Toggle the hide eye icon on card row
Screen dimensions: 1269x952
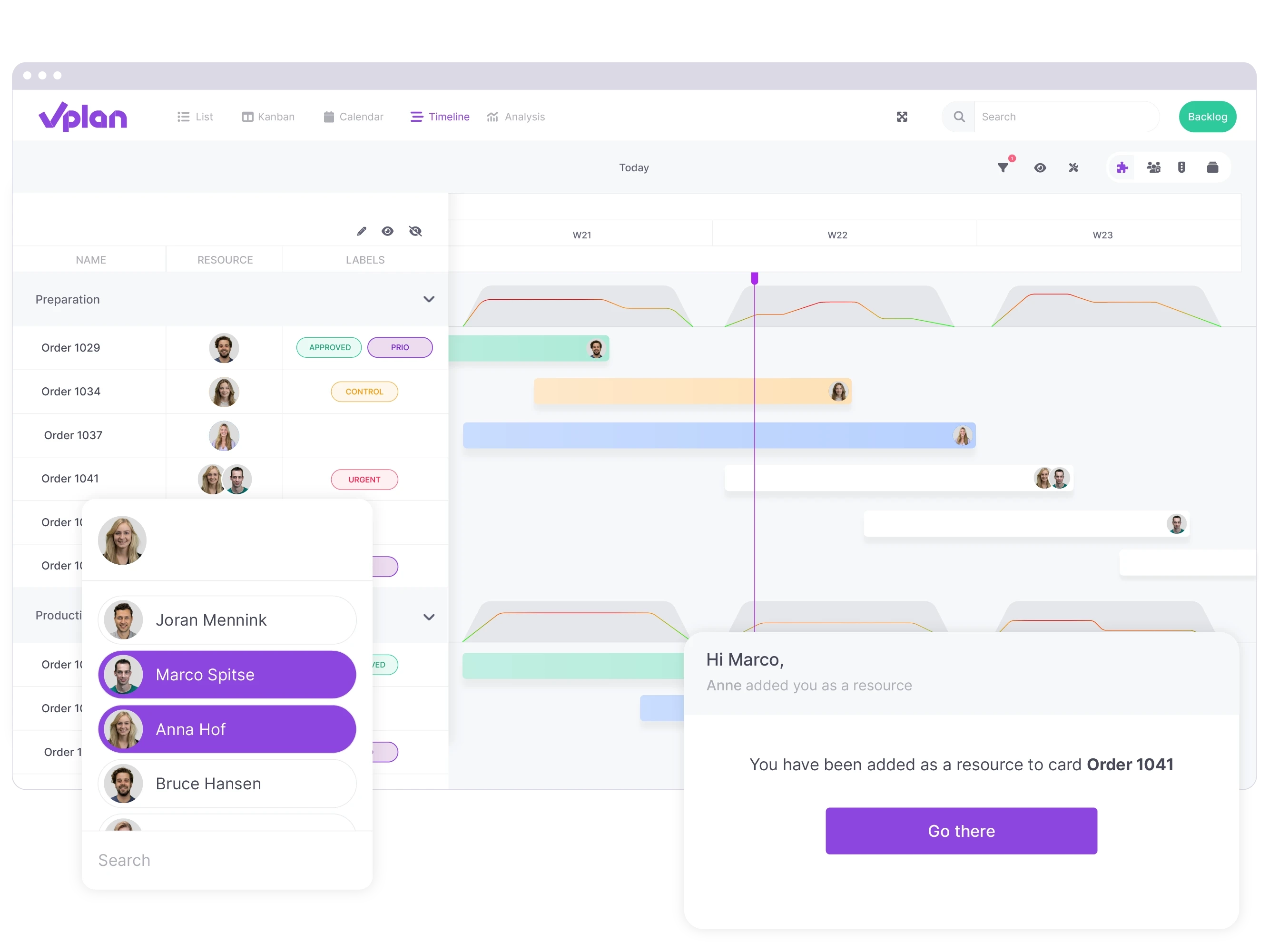point(415,231)
